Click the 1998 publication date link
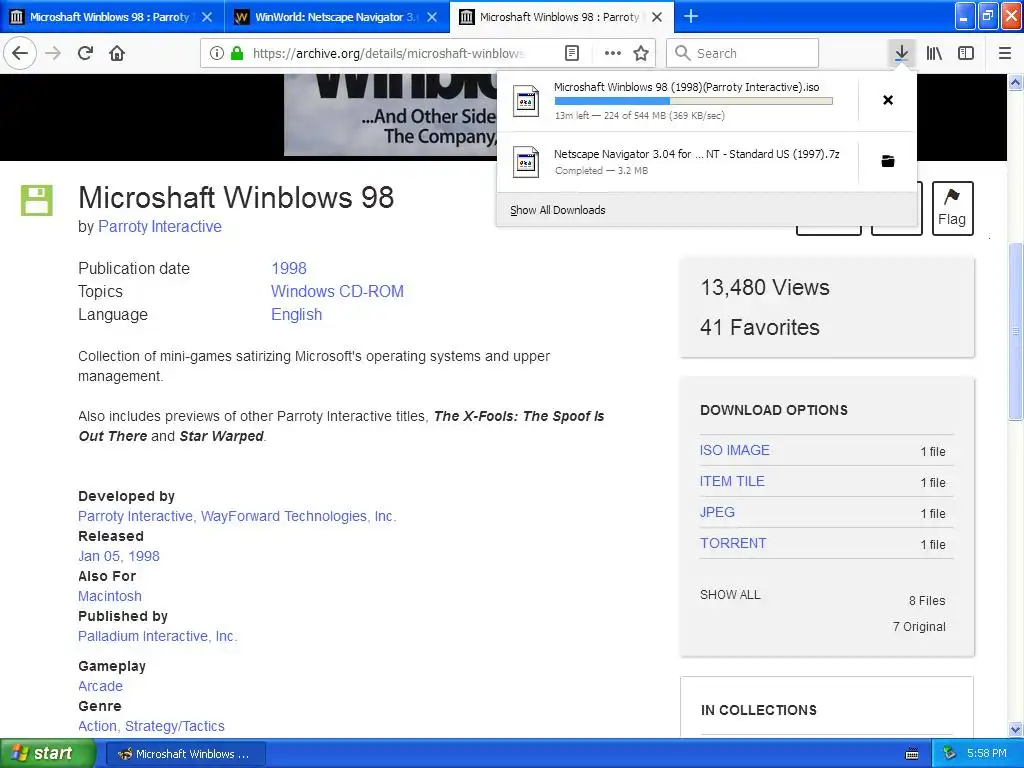This screenshot has width=1024, height=768. point(289,268)
